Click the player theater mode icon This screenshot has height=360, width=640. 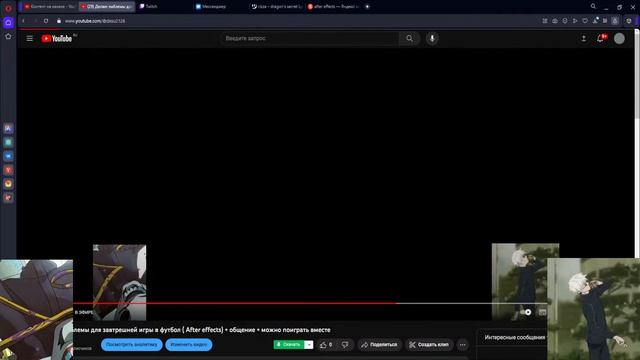click(542, 312)
